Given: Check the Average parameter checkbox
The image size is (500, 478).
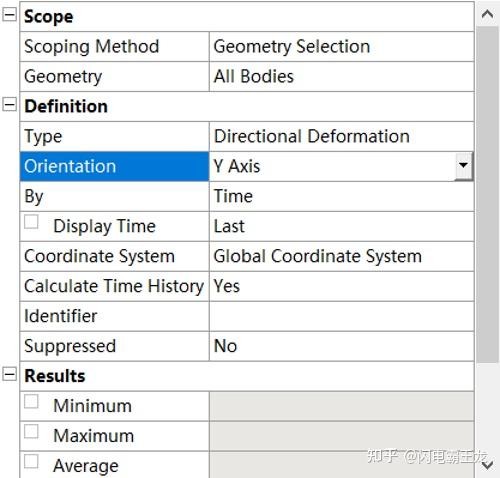Looking at the screenshot, I should [x=31, y=461].
